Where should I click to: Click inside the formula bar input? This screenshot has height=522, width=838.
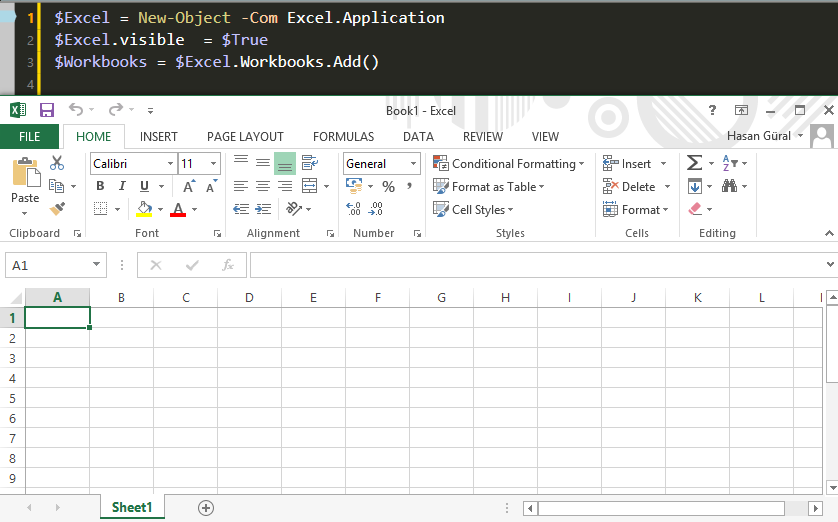(x=537, y=265)
